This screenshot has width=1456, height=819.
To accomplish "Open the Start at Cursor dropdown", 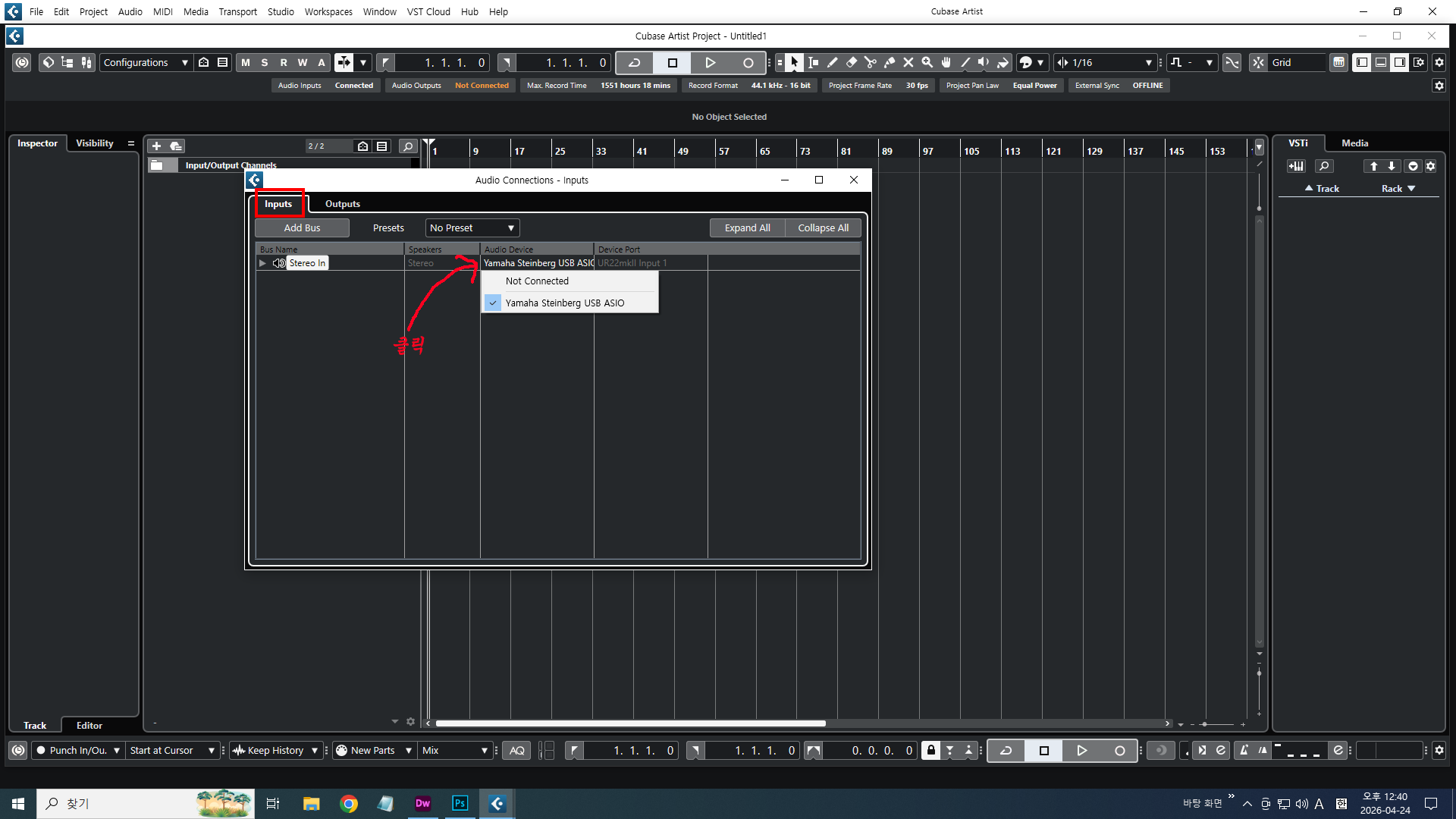I will click(174, 750).
